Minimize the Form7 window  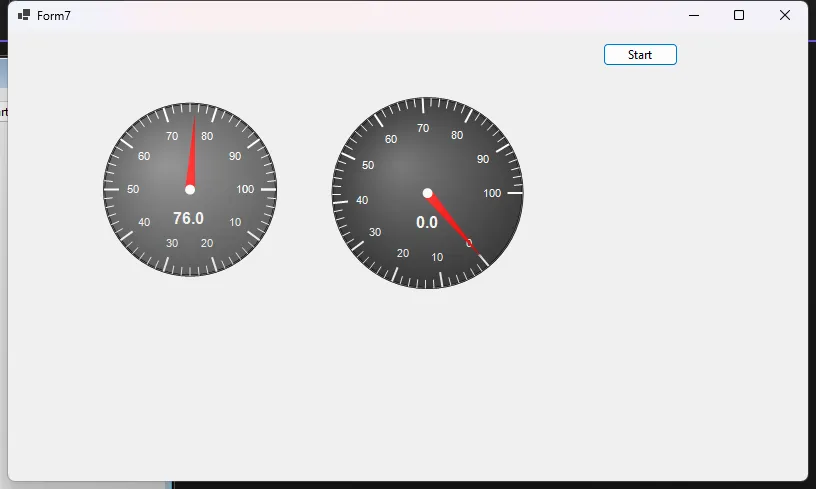point(693,15)
